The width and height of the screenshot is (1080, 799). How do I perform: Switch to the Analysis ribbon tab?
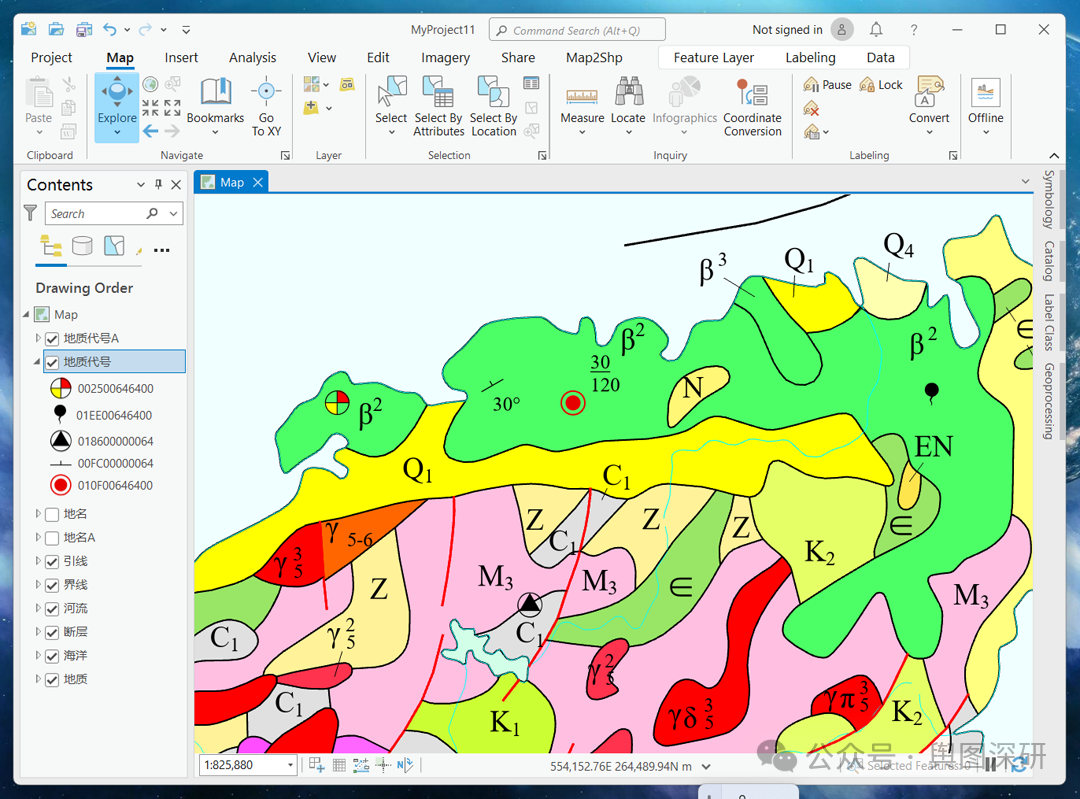pos(252,57)
